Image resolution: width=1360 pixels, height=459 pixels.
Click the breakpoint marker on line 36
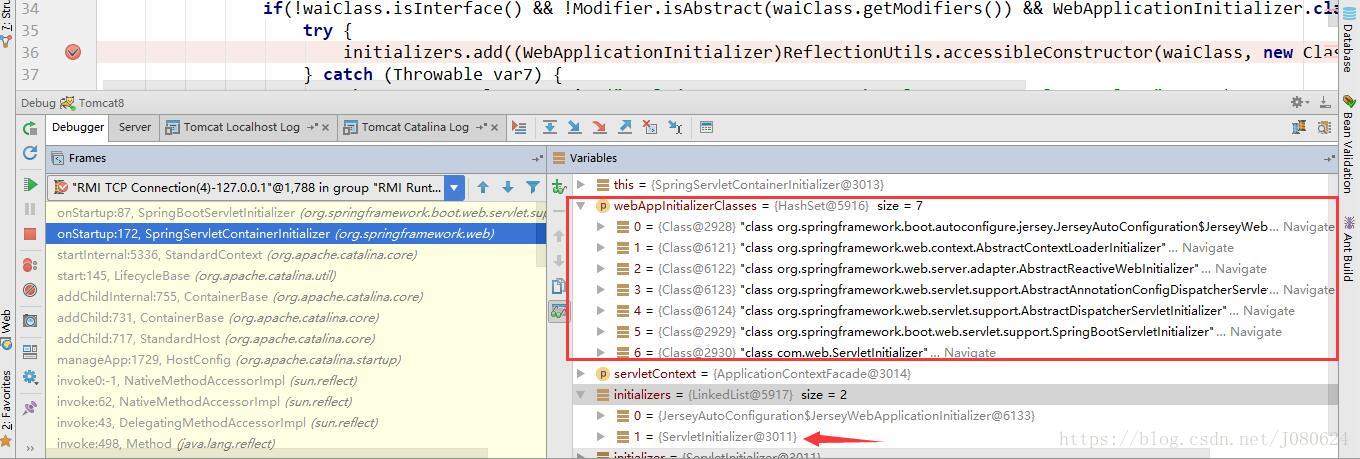point(73,52)
